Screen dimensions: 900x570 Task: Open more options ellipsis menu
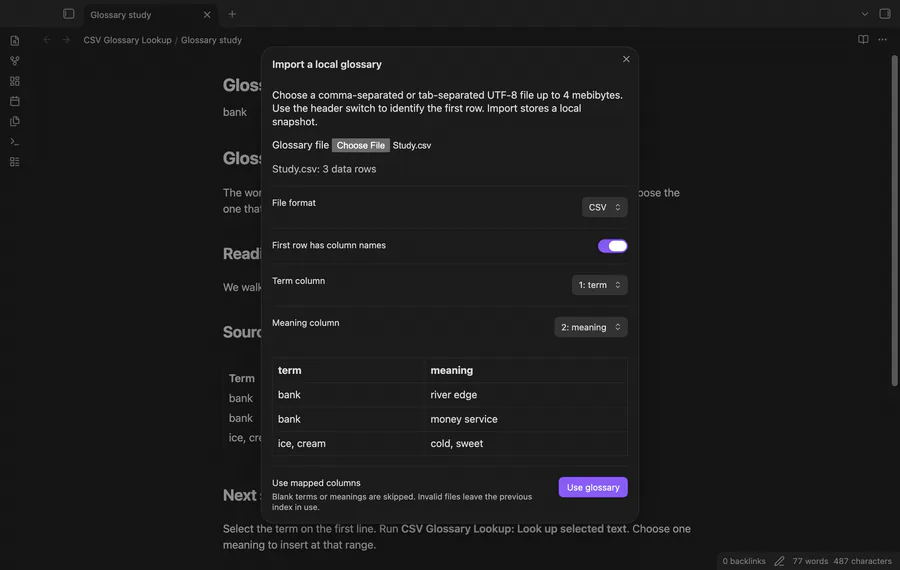[882, 40]
